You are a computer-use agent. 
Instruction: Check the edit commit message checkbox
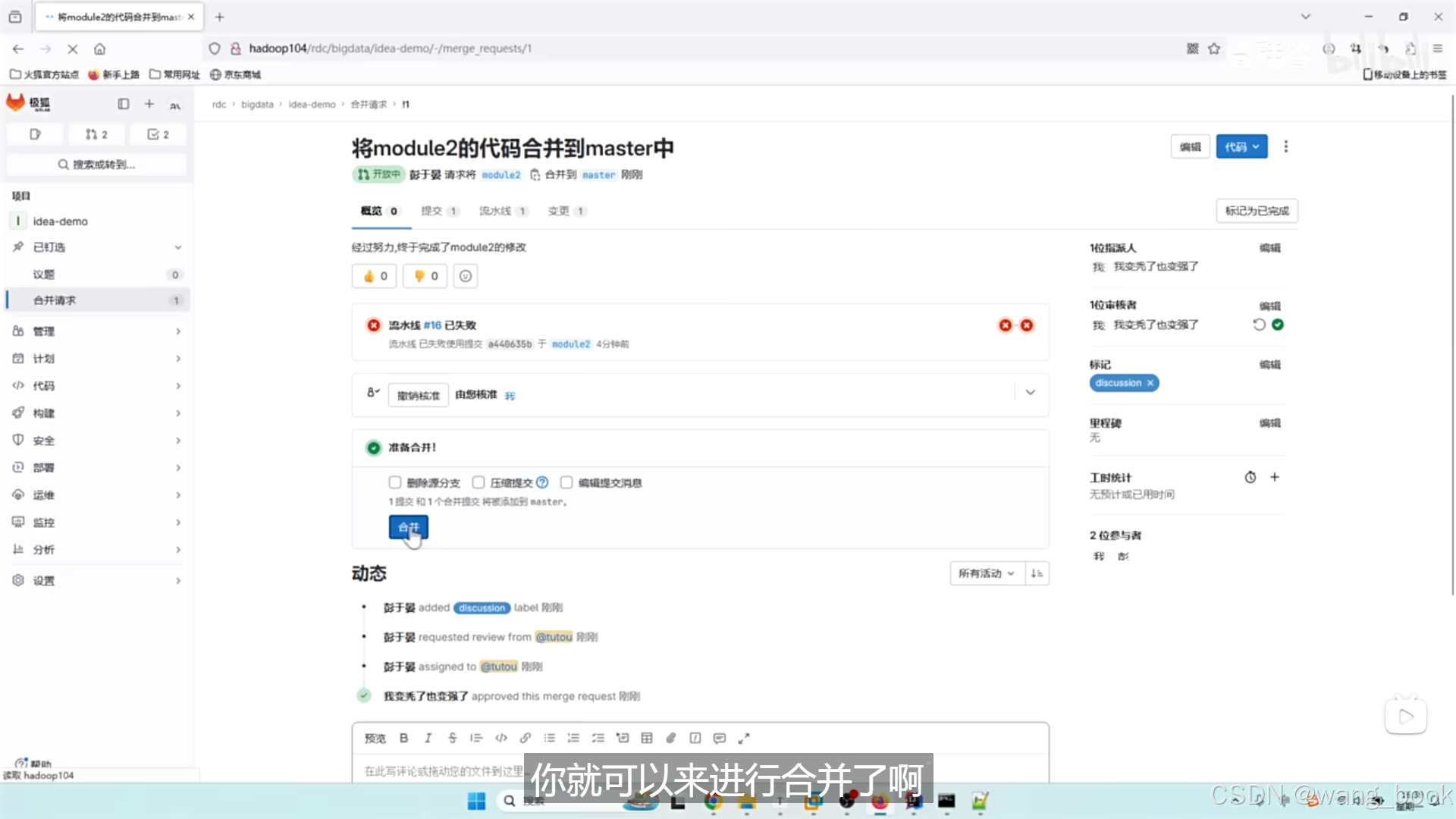566,482
